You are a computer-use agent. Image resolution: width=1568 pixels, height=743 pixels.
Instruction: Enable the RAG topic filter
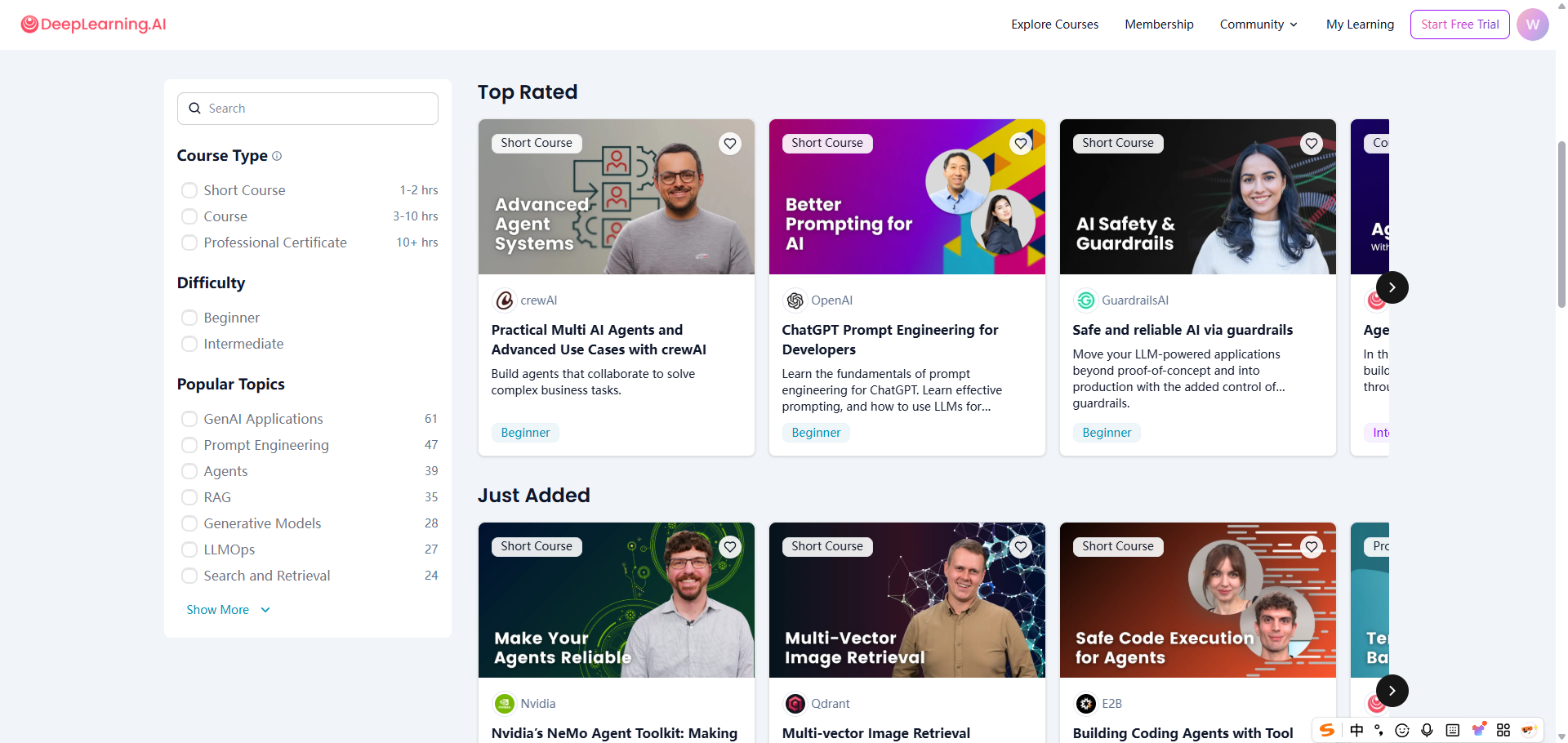tap(189, 497)
